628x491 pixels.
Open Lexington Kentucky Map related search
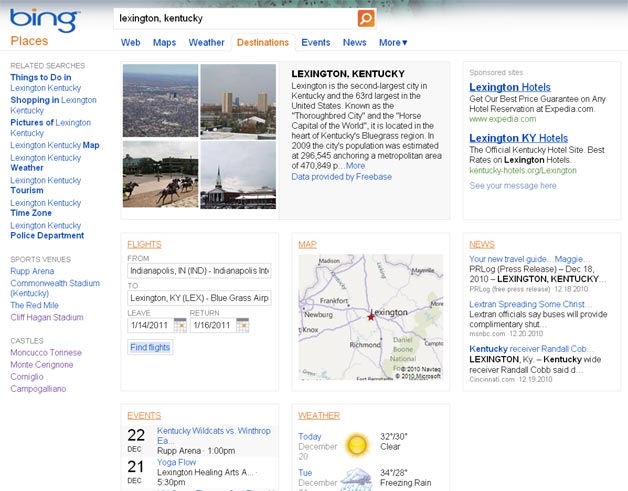(55, 145)
